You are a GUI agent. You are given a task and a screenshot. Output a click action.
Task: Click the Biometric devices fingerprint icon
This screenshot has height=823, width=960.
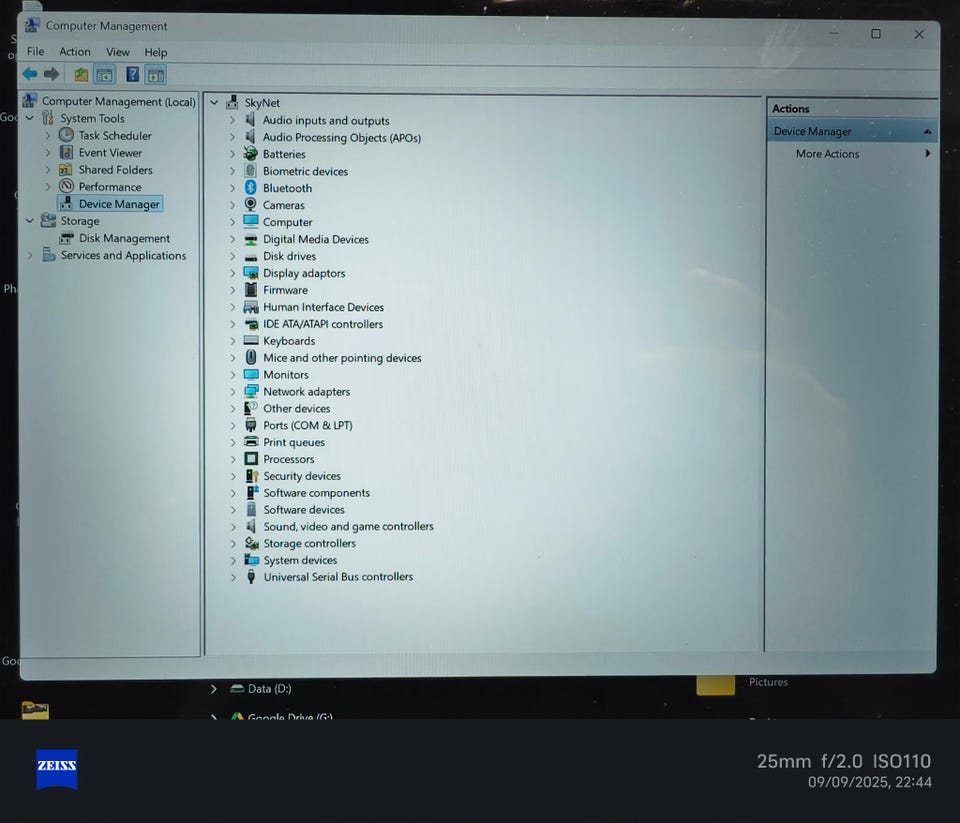pos(250,170)
